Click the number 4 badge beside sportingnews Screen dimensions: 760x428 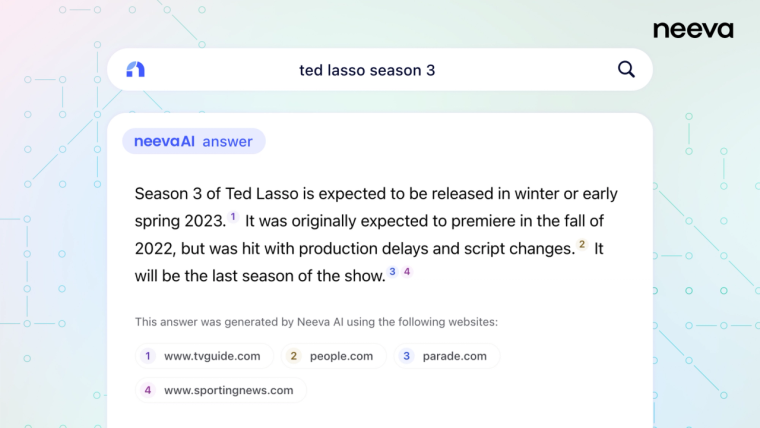pos(148,390)
